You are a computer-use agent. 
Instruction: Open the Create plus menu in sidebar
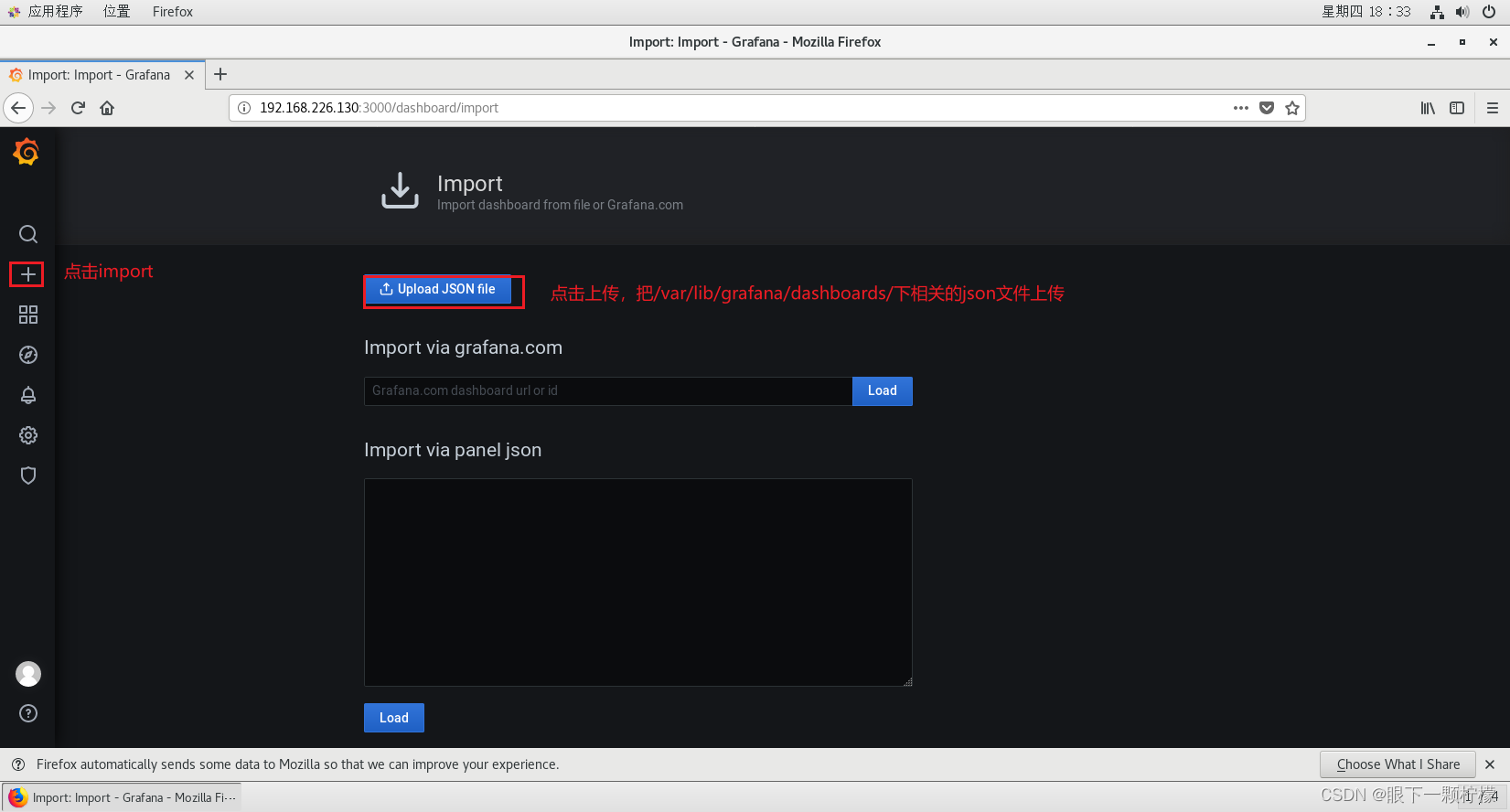click(x=28, y=274)
